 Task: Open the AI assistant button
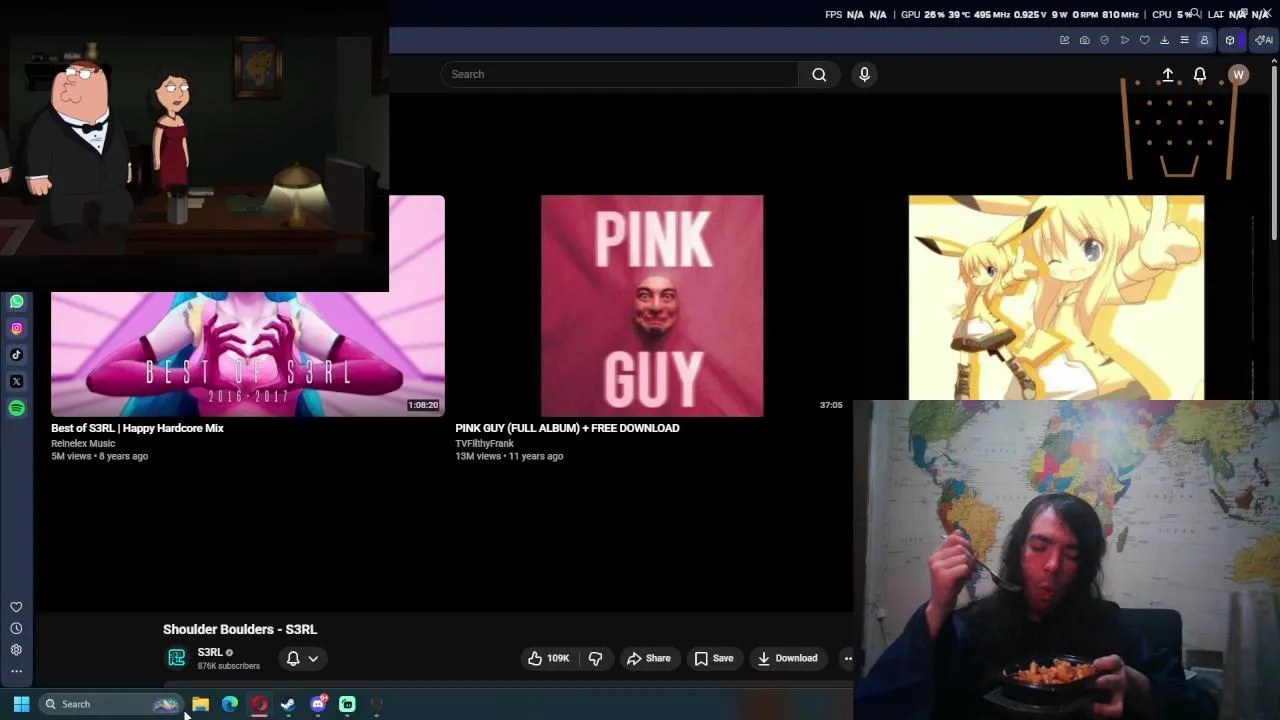pyautogui.click(x=1264, y=40)
